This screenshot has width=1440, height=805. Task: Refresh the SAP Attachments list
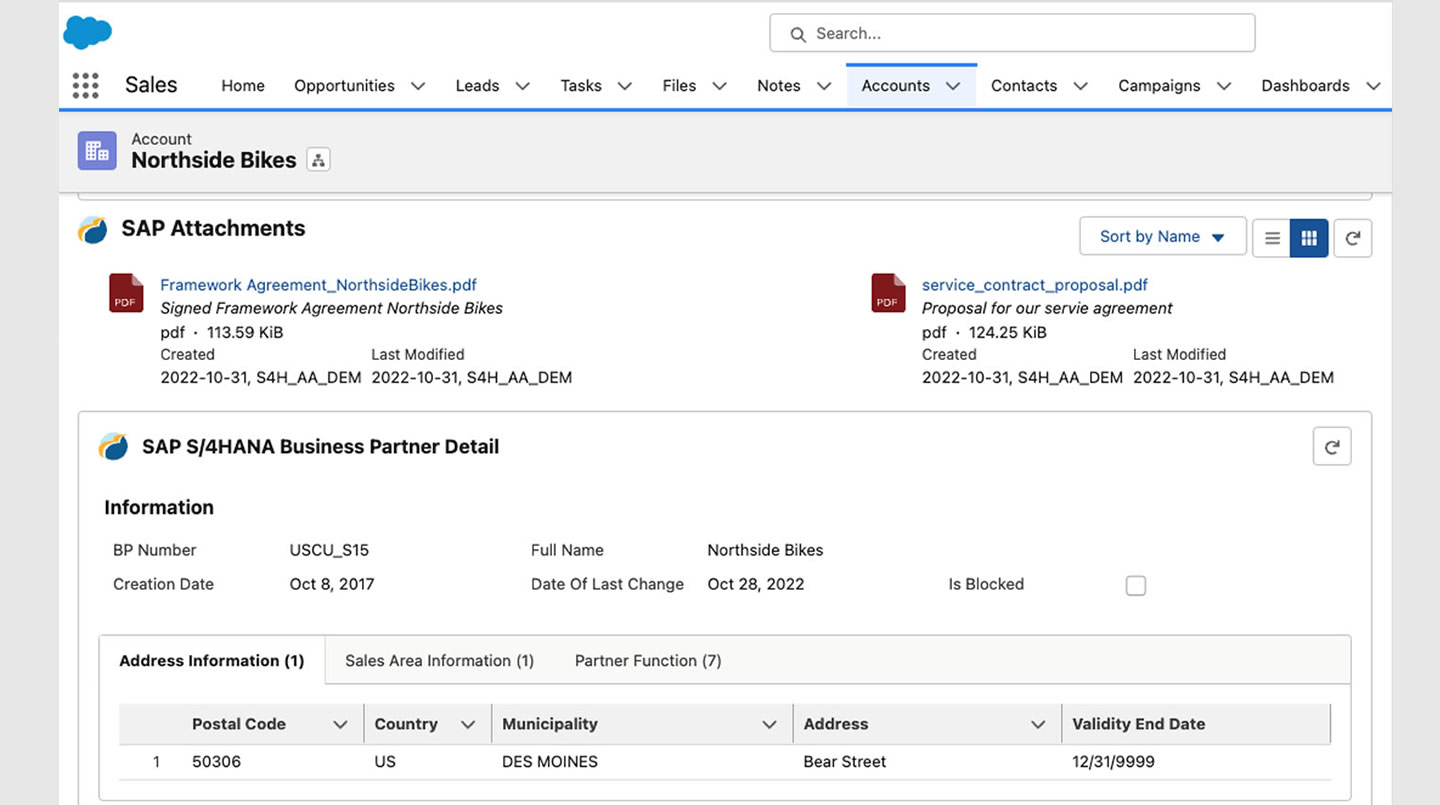pyautogui.click(x=1353, y=238)
